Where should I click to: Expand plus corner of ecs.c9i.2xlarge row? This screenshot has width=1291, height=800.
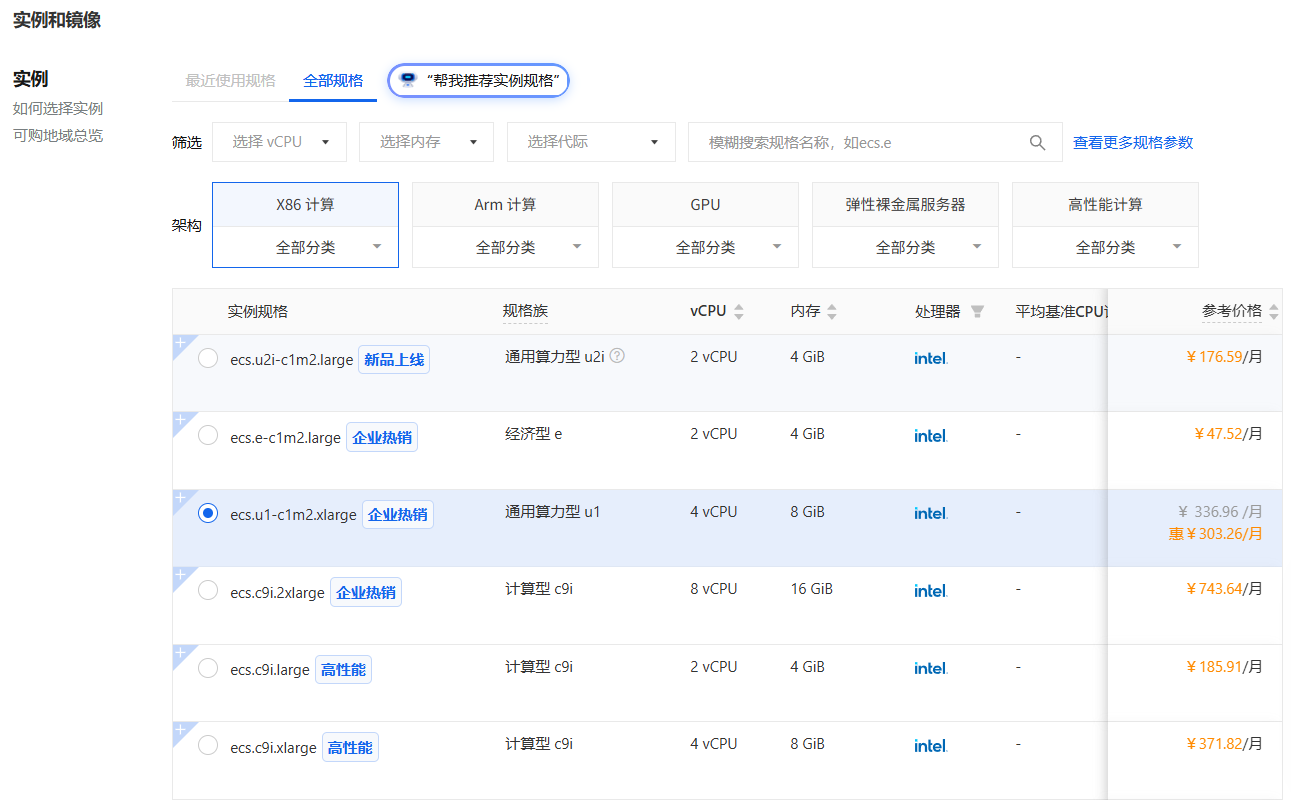pos(181,575)
